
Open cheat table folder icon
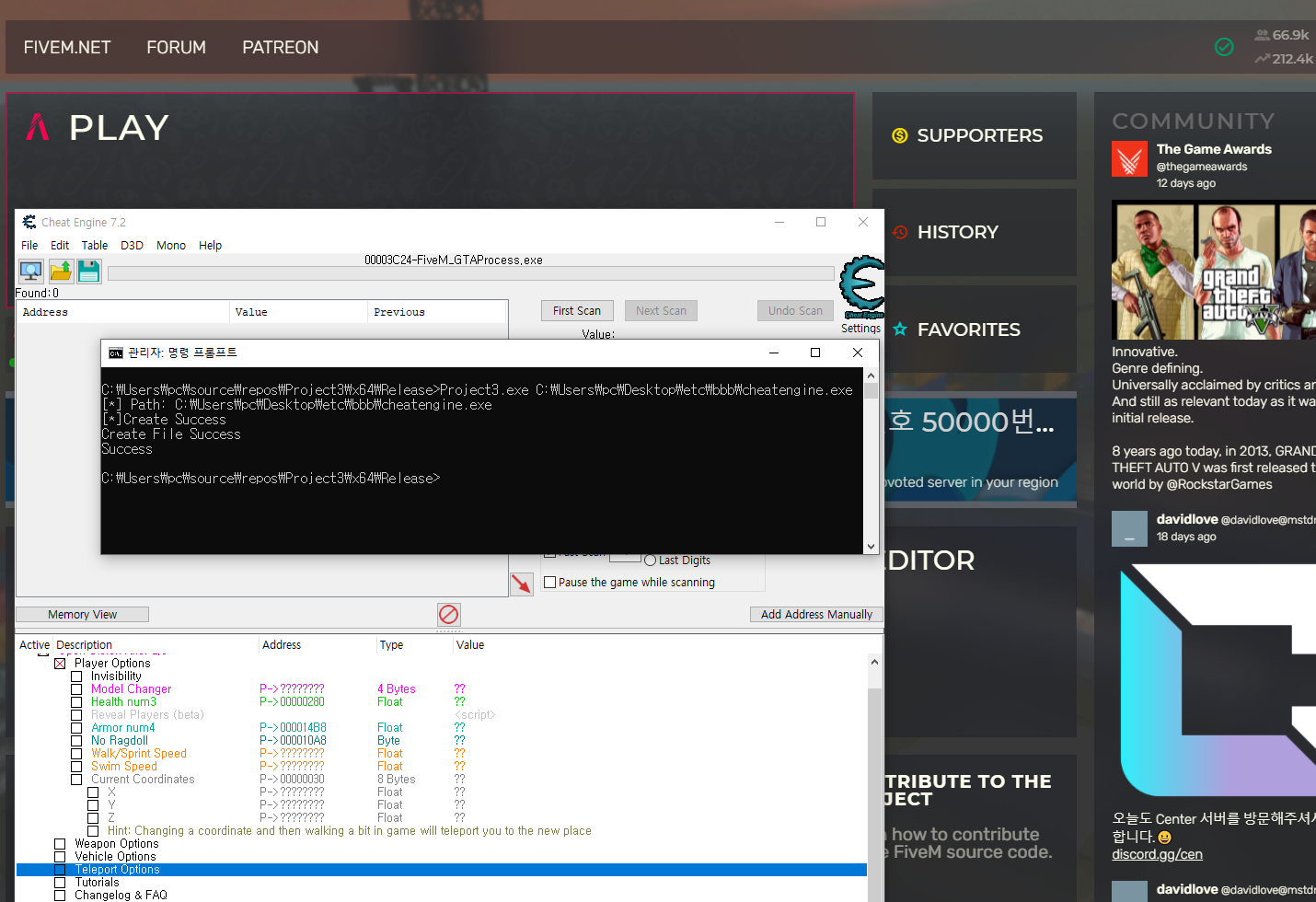(61, 272)
